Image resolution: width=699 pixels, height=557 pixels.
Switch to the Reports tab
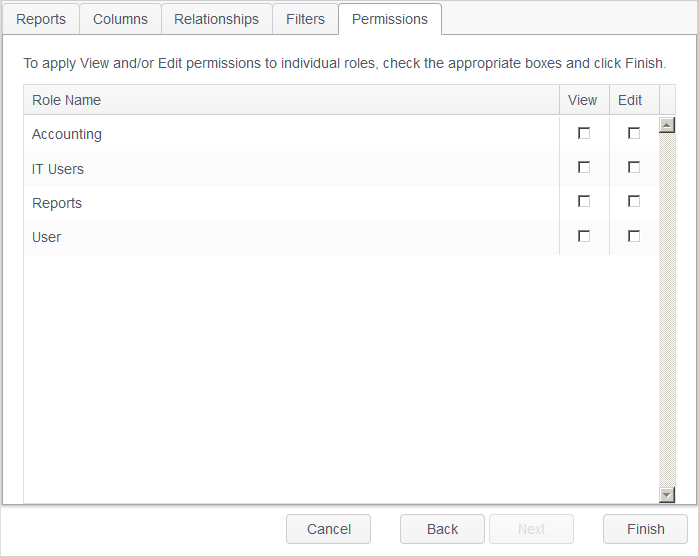coord(41,19)
